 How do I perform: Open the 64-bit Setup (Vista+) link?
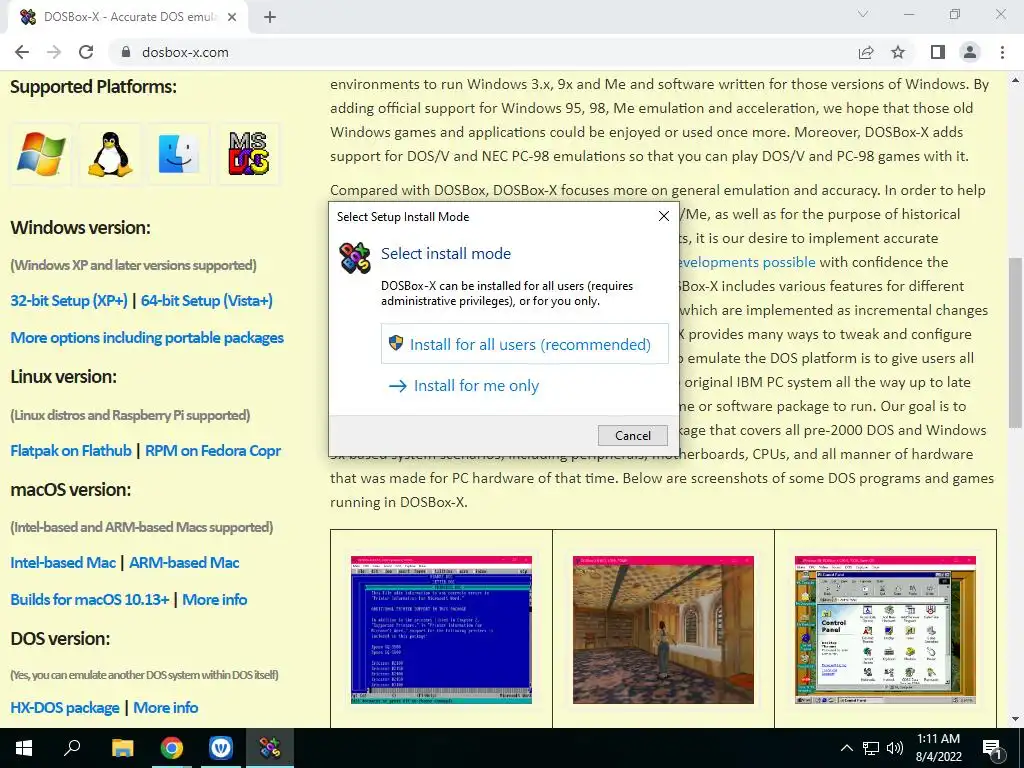point(207,300)
